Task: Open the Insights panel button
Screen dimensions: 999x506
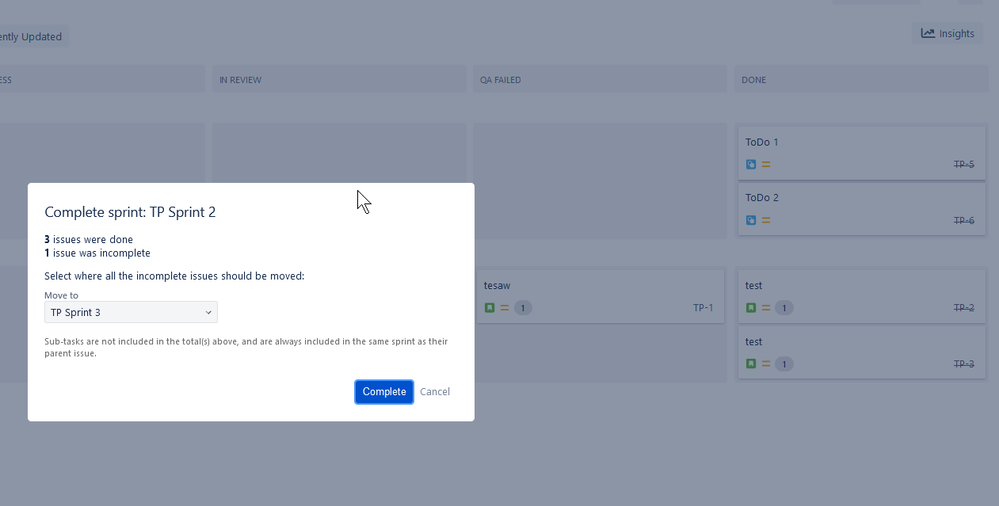Action: 947,34
